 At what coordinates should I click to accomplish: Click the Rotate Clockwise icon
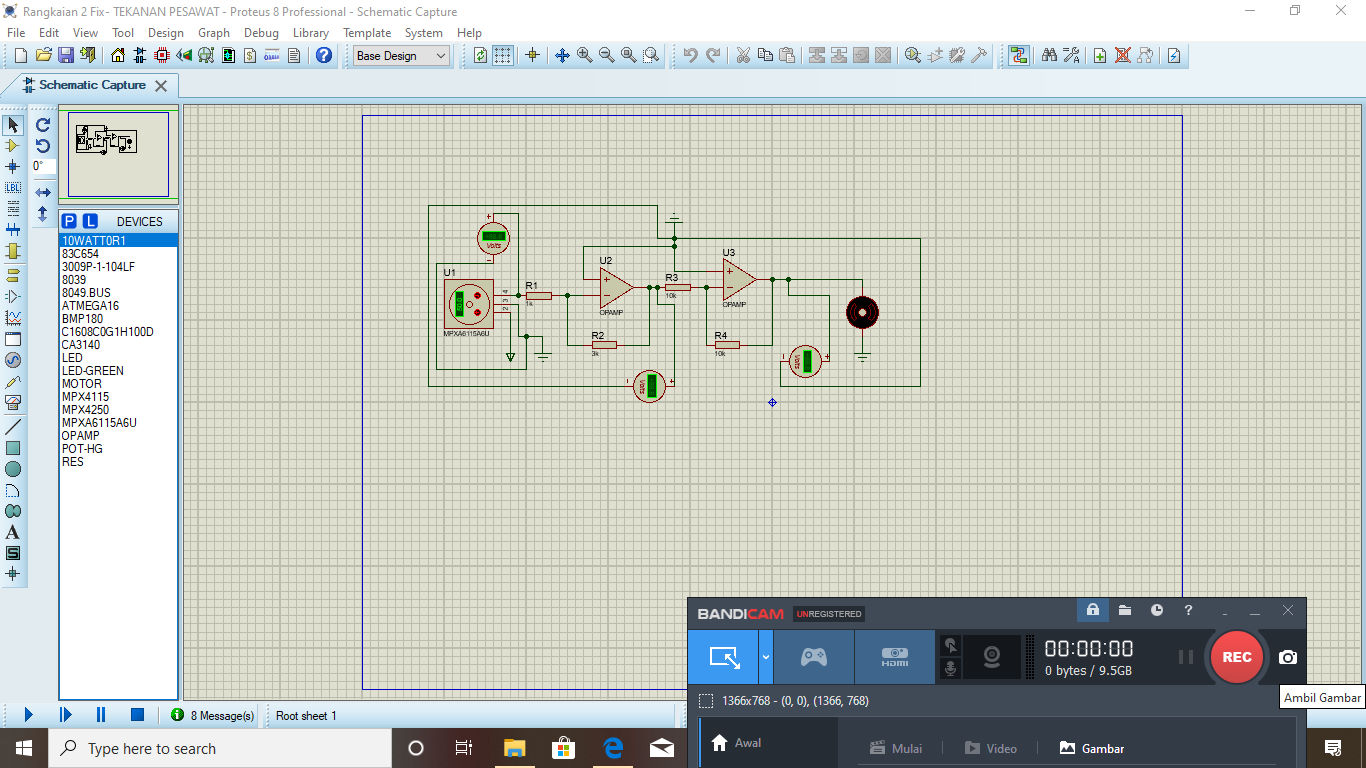click(43, 125)
